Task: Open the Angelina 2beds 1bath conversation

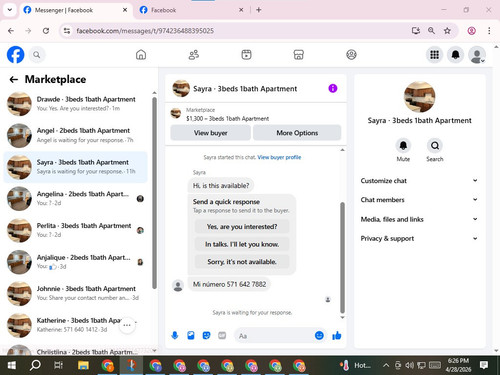Action: (76, 199)
